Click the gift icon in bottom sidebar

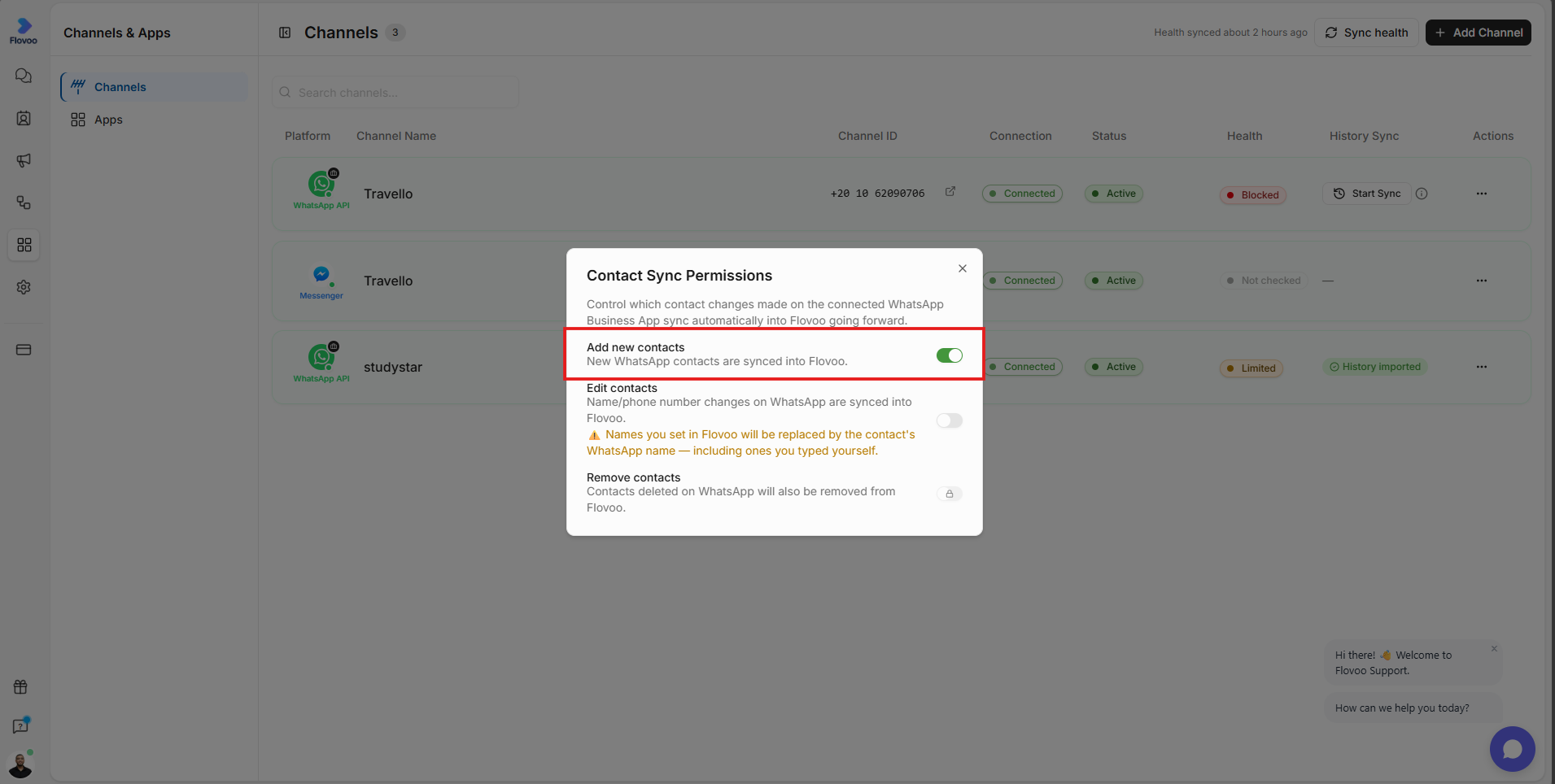click(21, 687)
